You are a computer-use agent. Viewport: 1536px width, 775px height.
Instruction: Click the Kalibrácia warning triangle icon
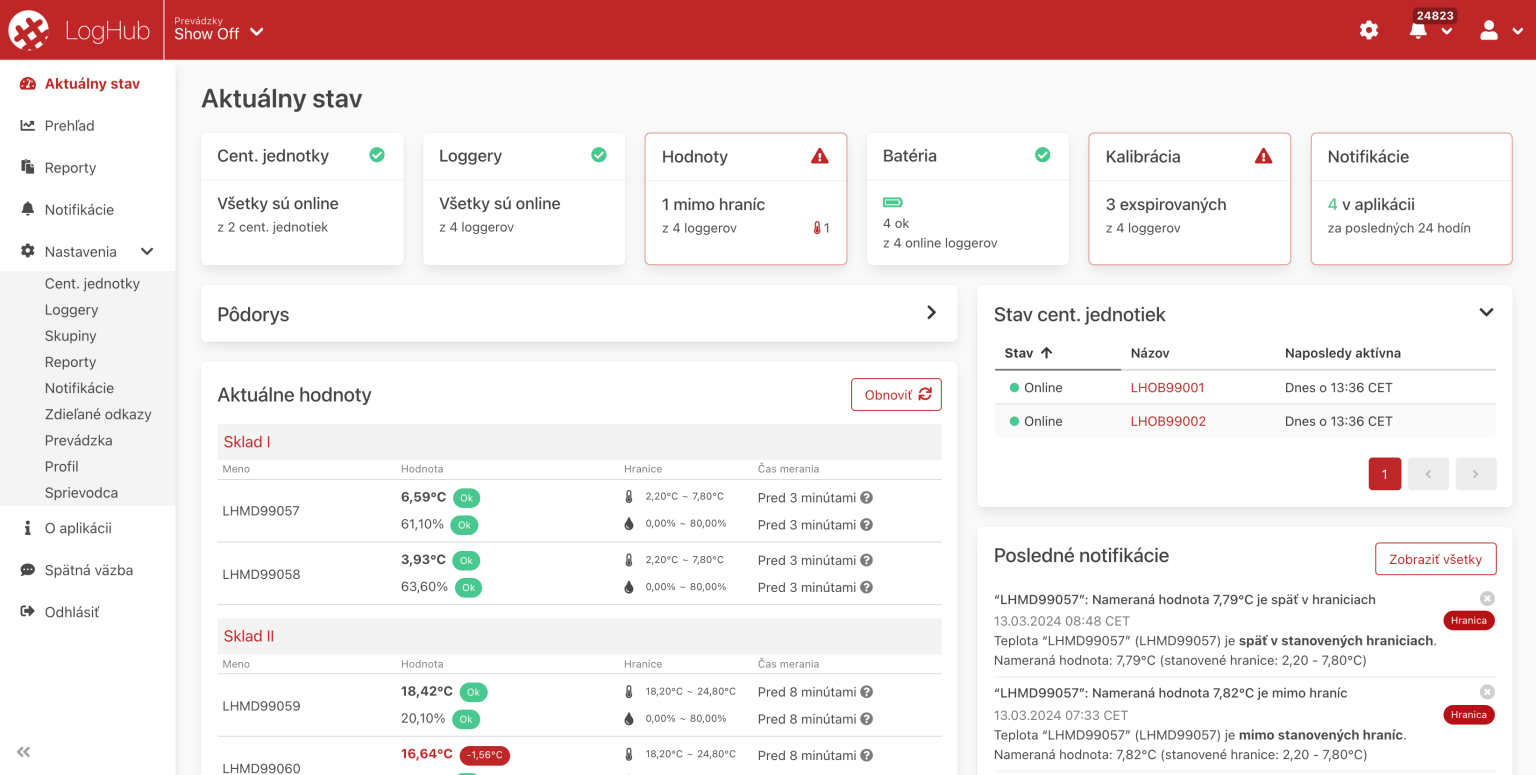[x=1263, y=156]
